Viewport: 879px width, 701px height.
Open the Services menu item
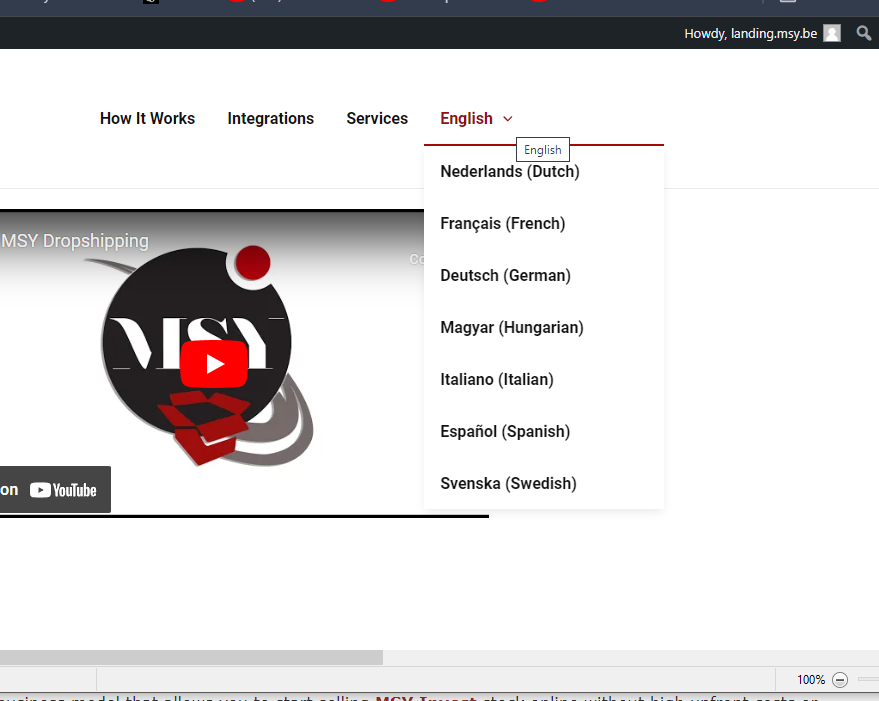377,118
